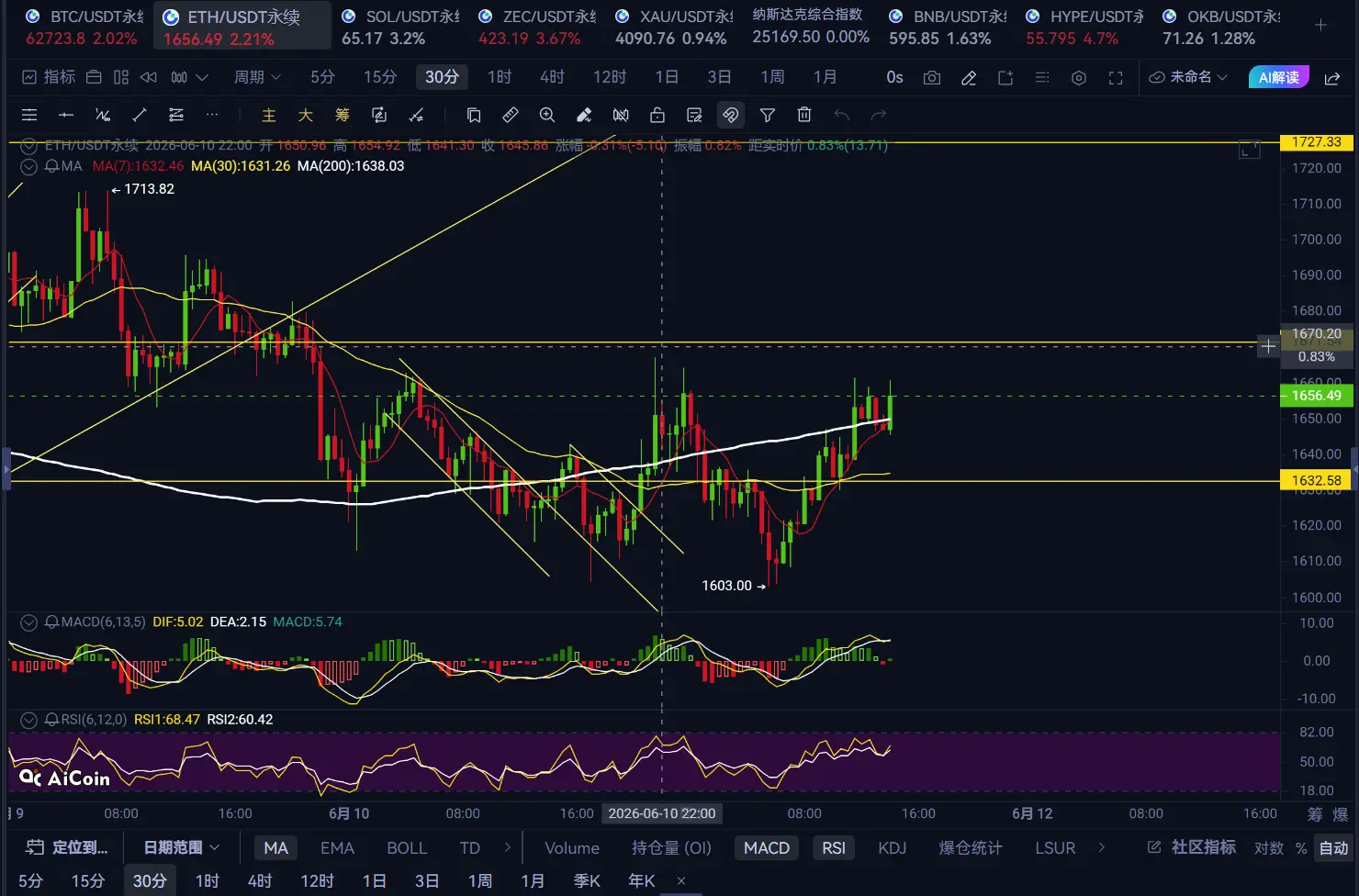Enter fullscreen chart mode

coord(1116,78)
